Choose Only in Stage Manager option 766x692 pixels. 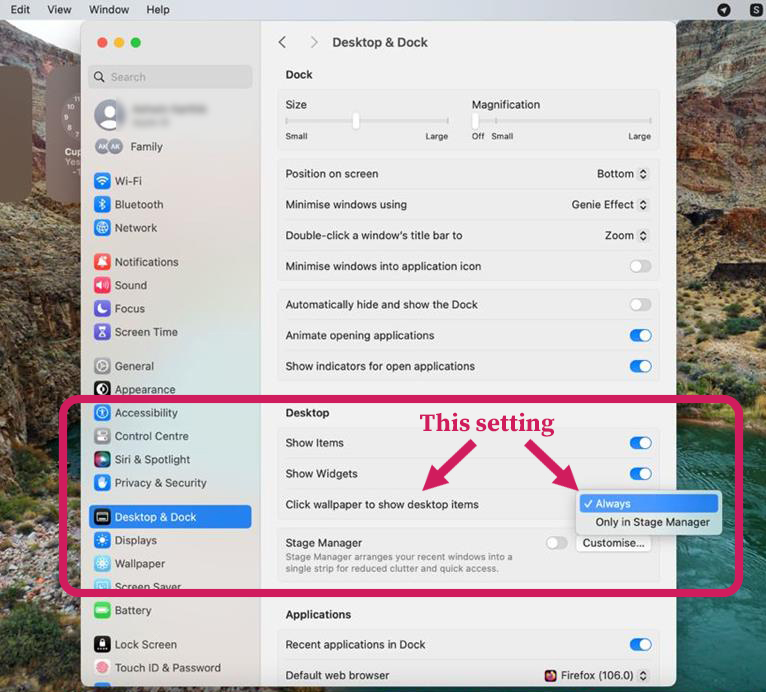[648, 522]
